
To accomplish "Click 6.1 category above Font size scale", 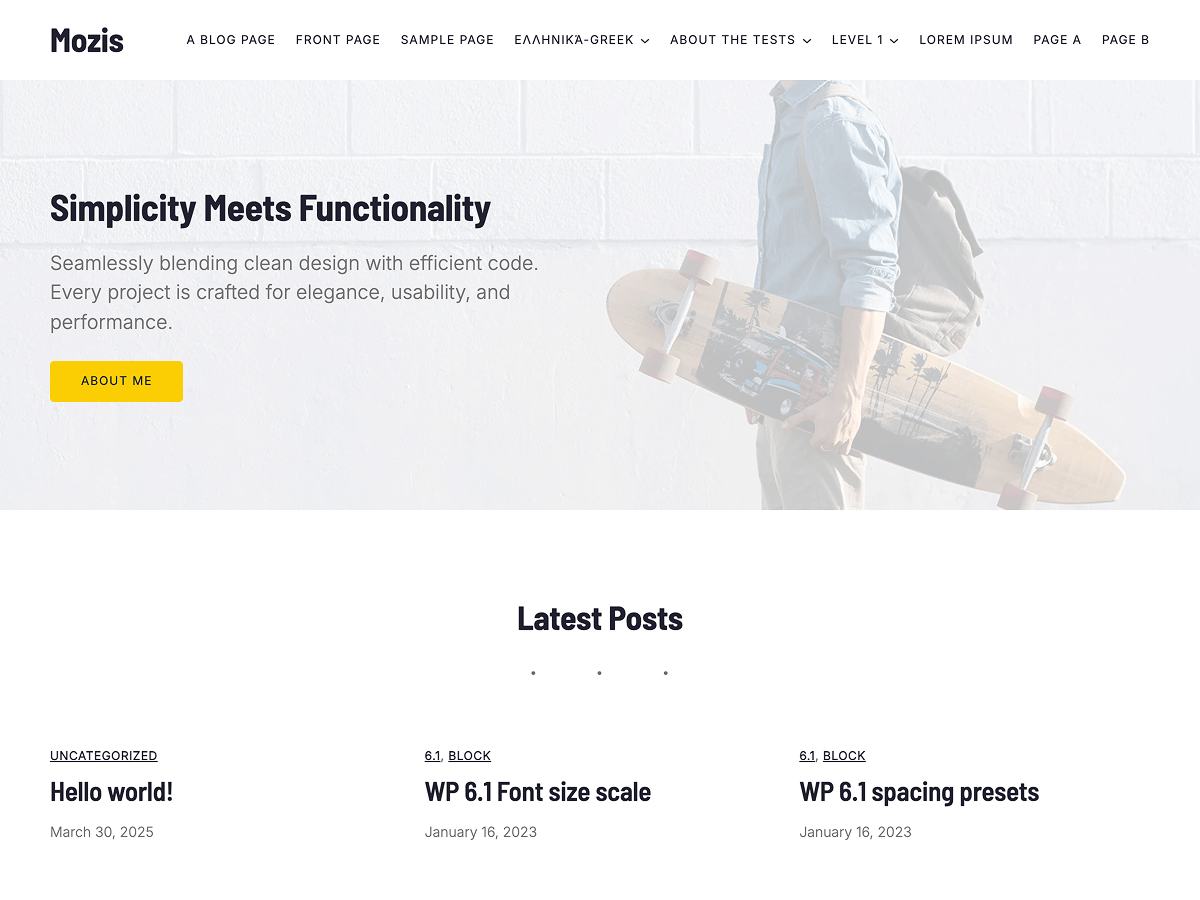I will point(432,756).
